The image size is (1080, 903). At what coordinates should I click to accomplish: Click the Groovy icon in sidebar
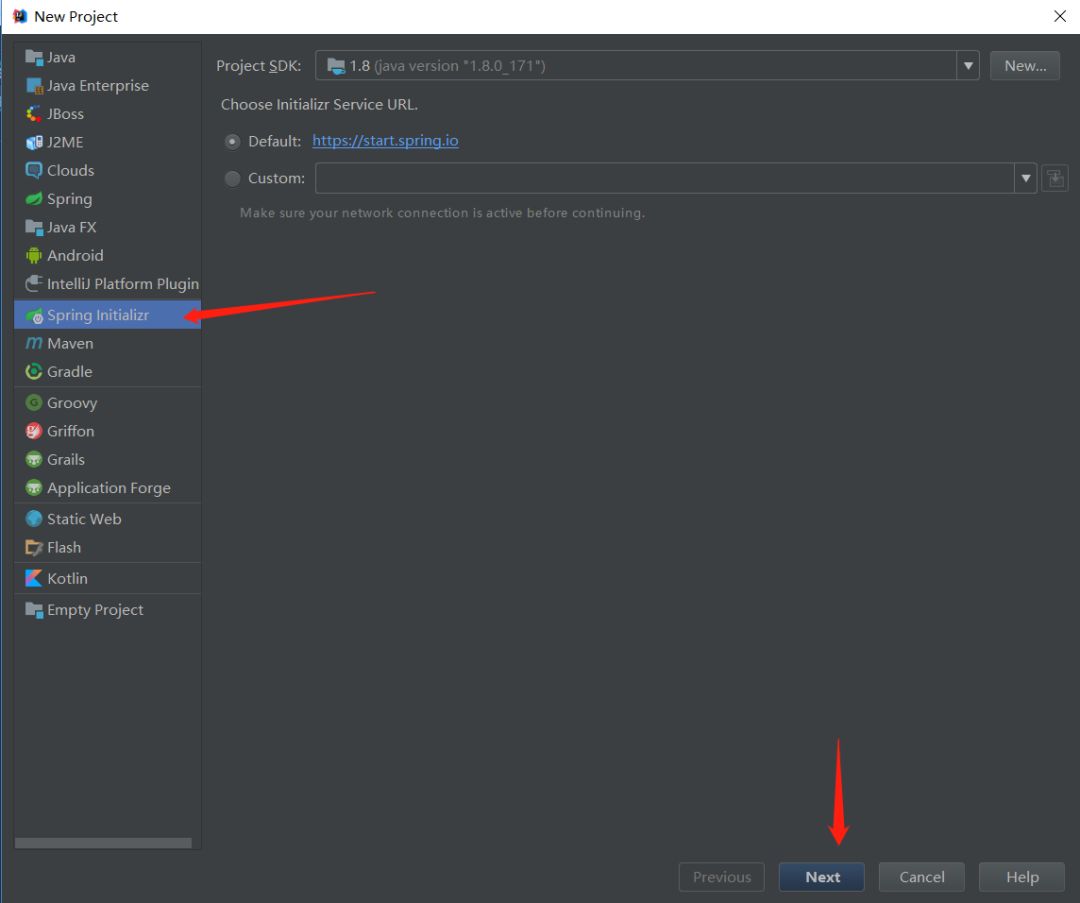pos(34,403)
